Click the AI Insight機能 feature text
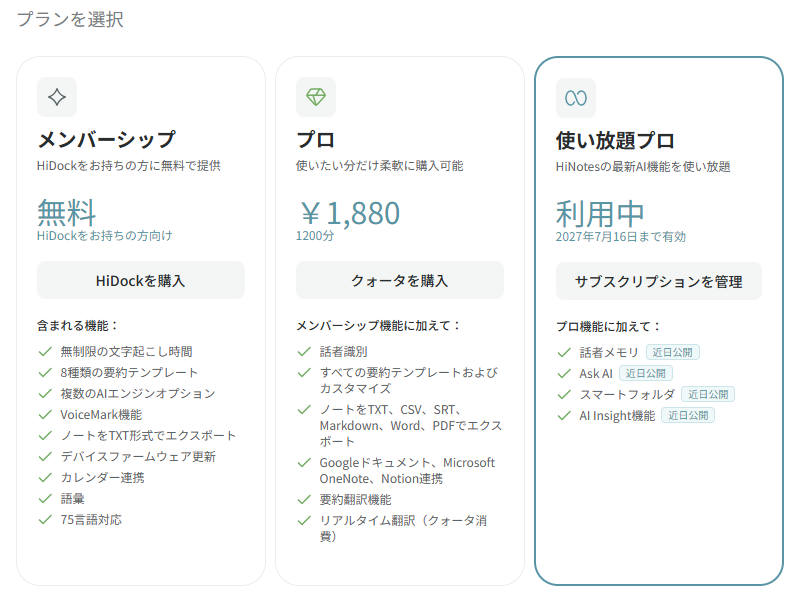 (x=617, y=416)
